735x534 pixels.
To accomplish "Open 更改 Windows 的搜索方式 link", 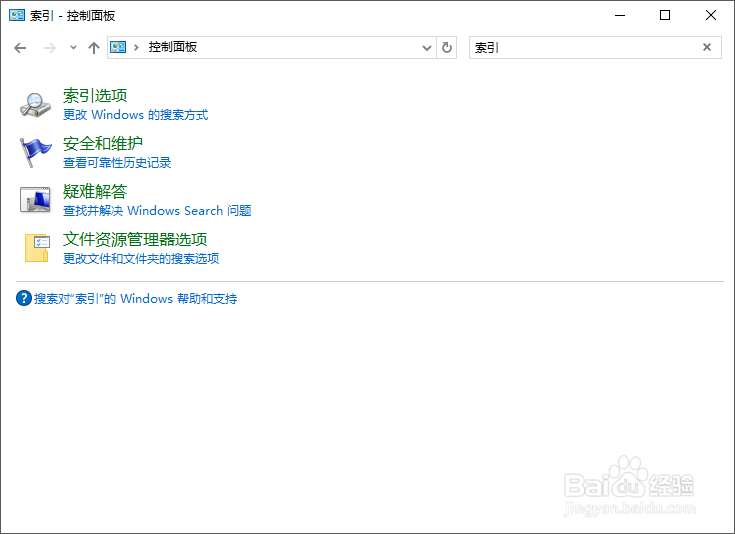I will tap(135, 115).
